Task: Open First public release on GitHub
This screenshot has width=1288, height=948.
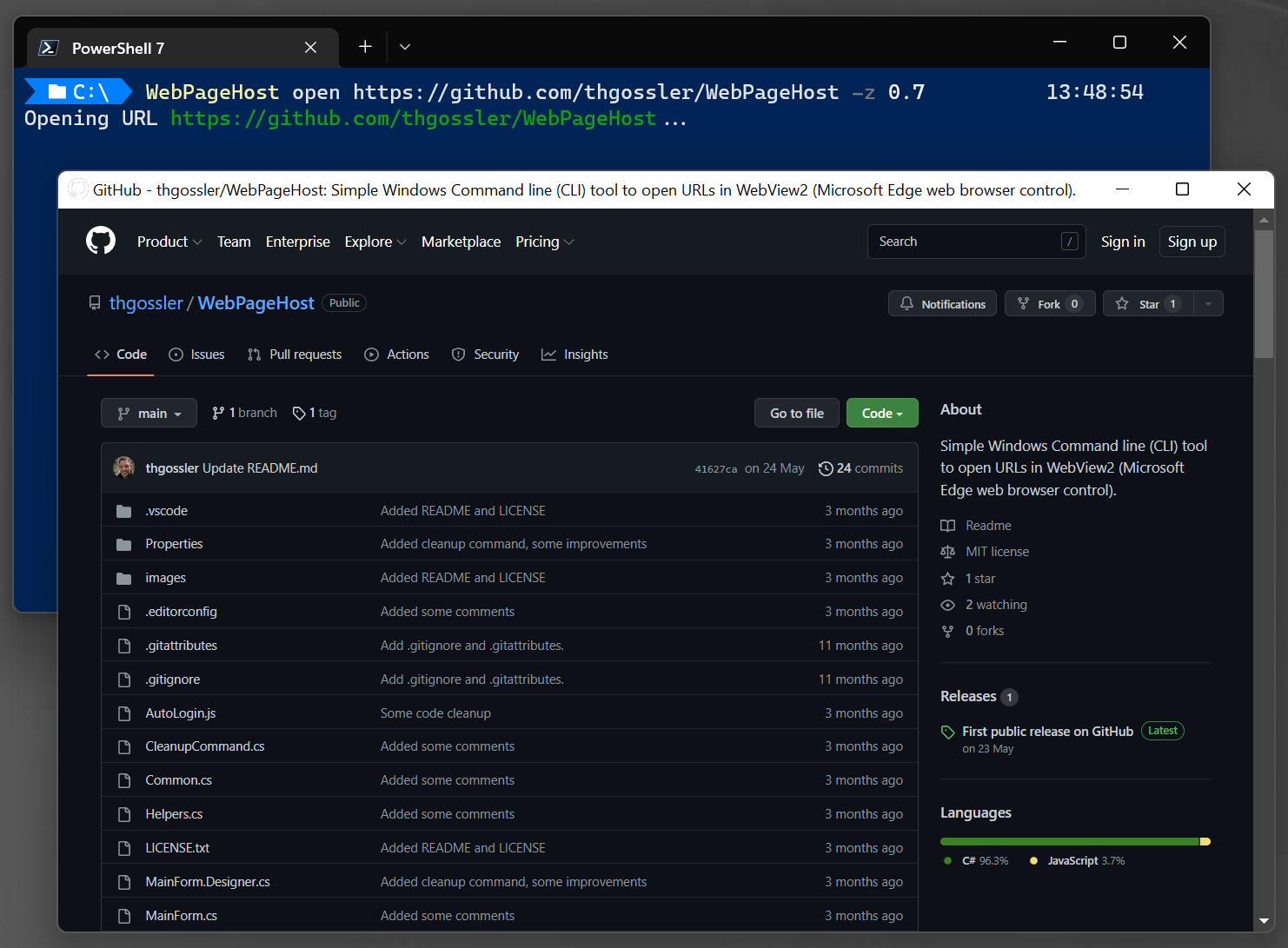Action: [x=1047, y=732]
